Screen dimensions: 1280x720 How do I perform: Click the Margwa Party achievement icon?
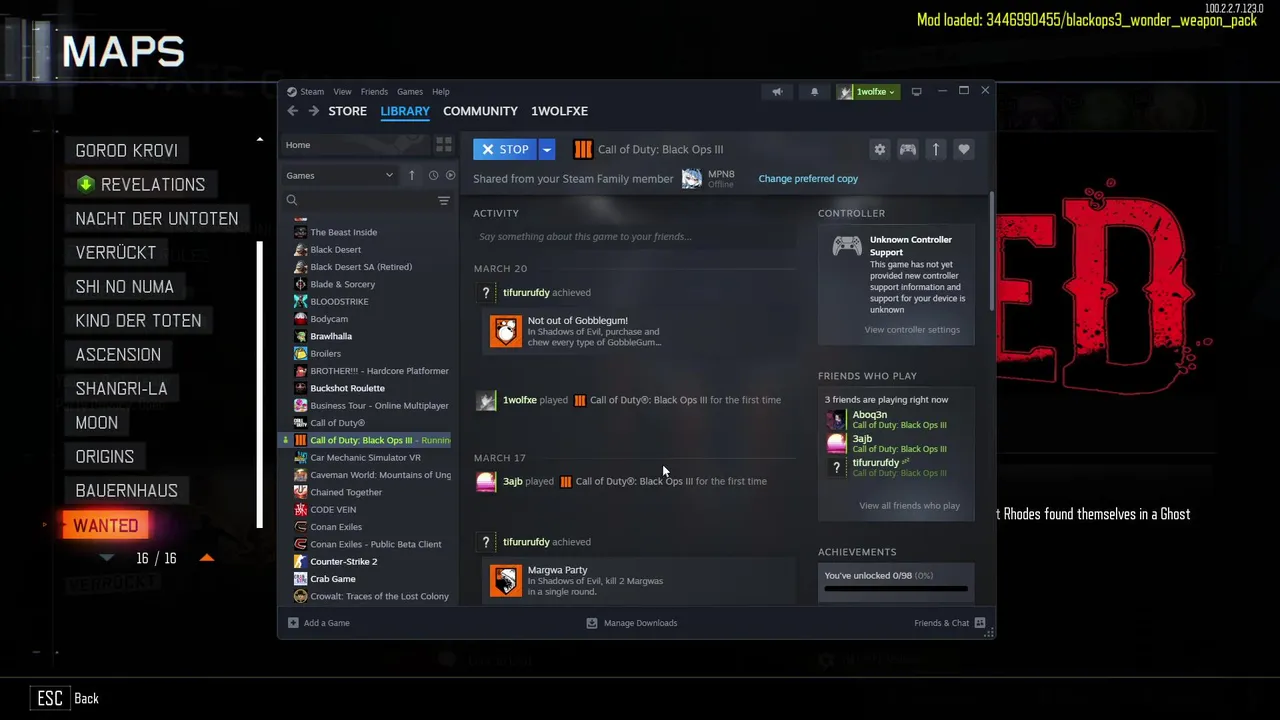click(506, 580)
